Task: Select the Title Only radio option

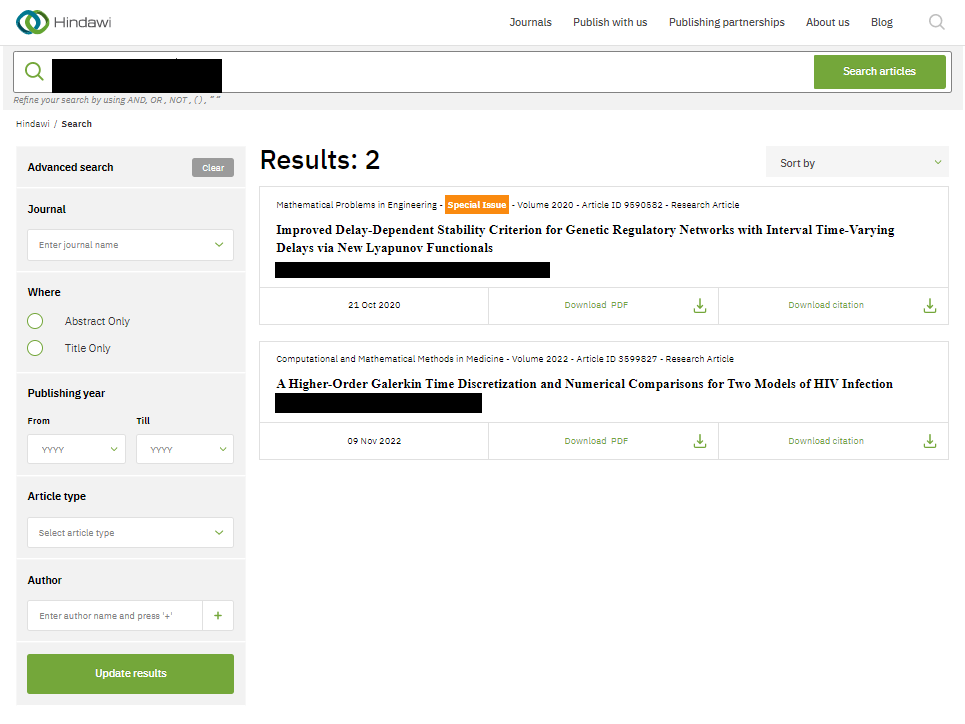Action: coord(36,348)
